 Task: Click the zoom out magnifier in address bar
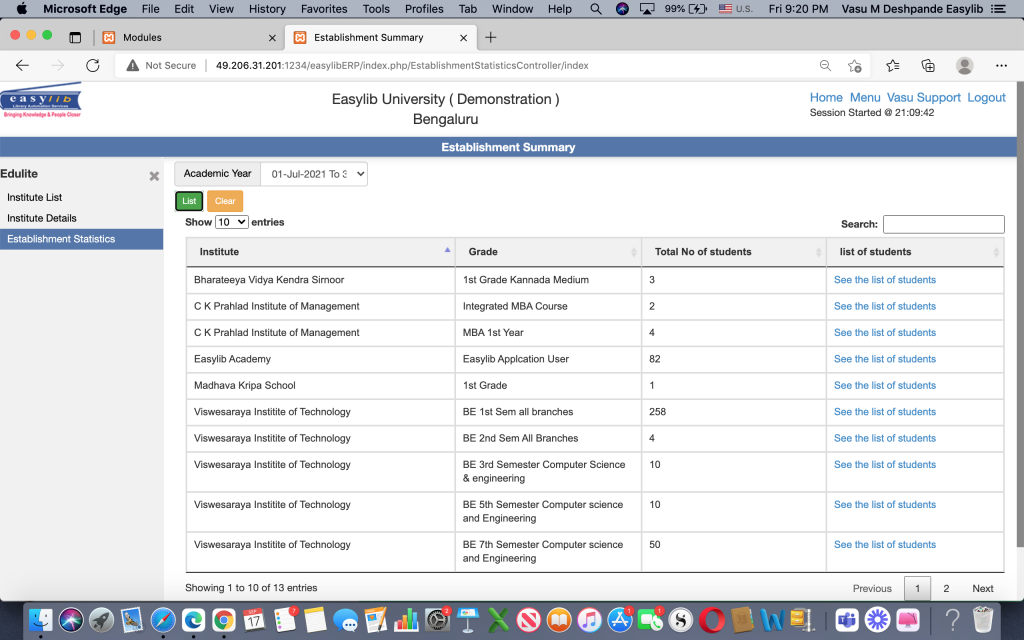point(825,65)
